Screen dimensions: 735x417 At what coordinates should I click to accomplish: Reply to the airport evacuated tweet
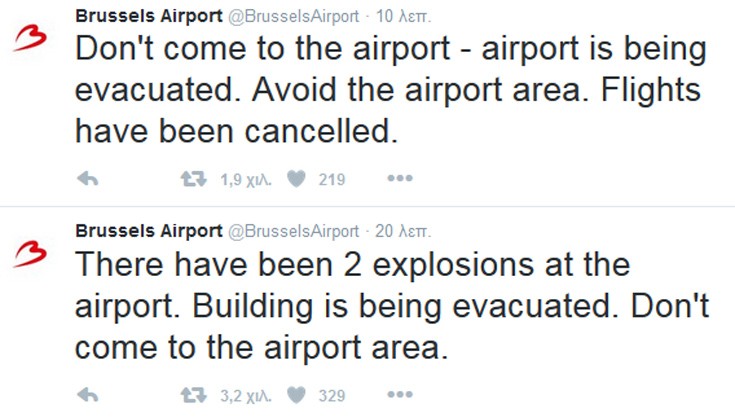[x=88, y=179]
